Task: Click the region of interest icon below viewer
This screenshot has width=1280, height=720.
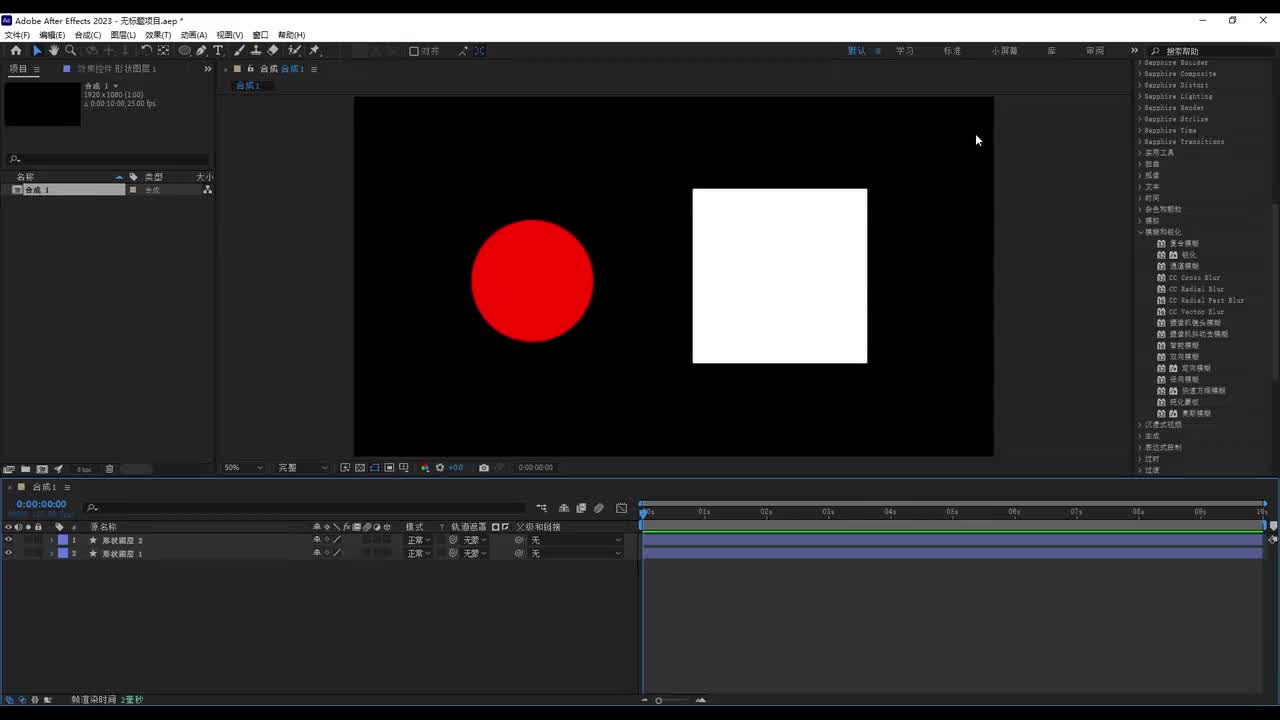Action: coord(389,467)
